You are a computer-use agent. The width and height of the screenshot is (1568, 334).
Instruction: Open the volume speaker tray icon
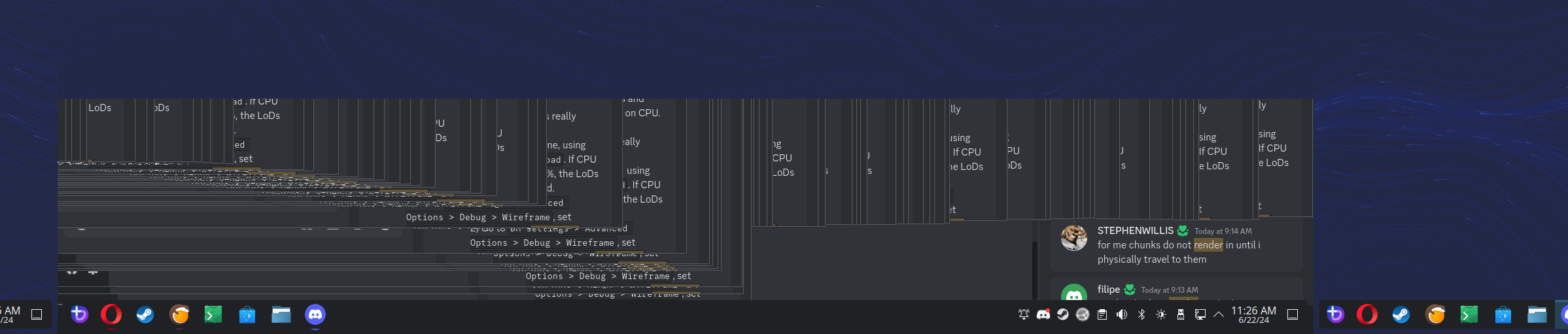pyautogui.click(x=1122, y=314)
